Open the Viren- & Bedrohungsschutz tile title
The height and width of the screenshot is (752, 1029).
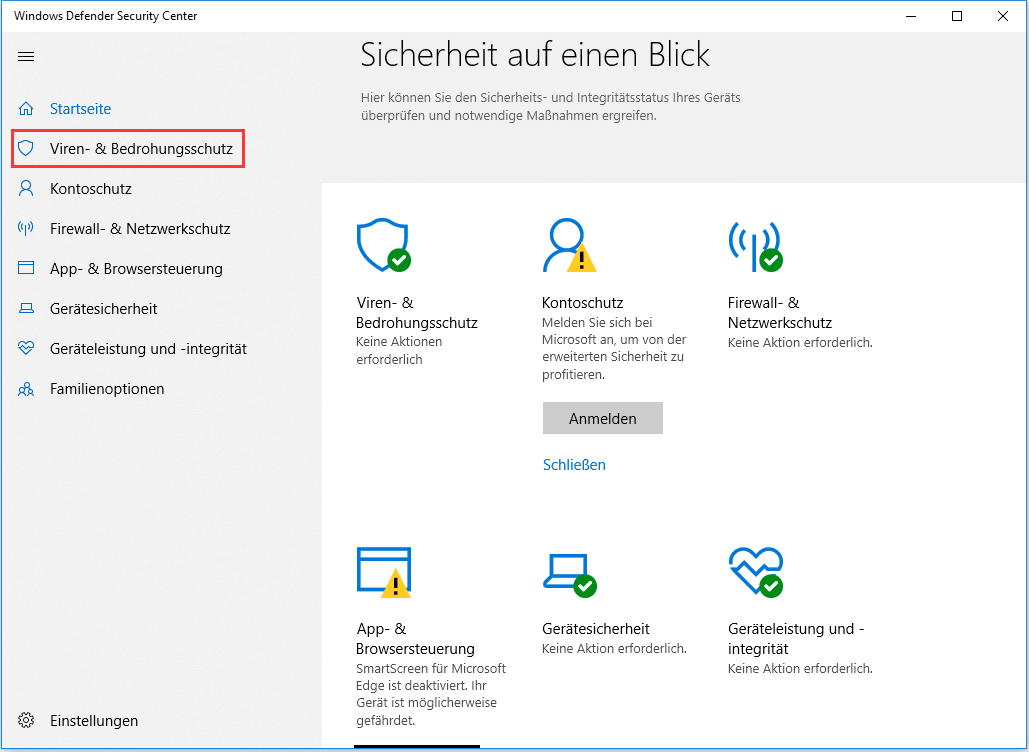[417, 312]
